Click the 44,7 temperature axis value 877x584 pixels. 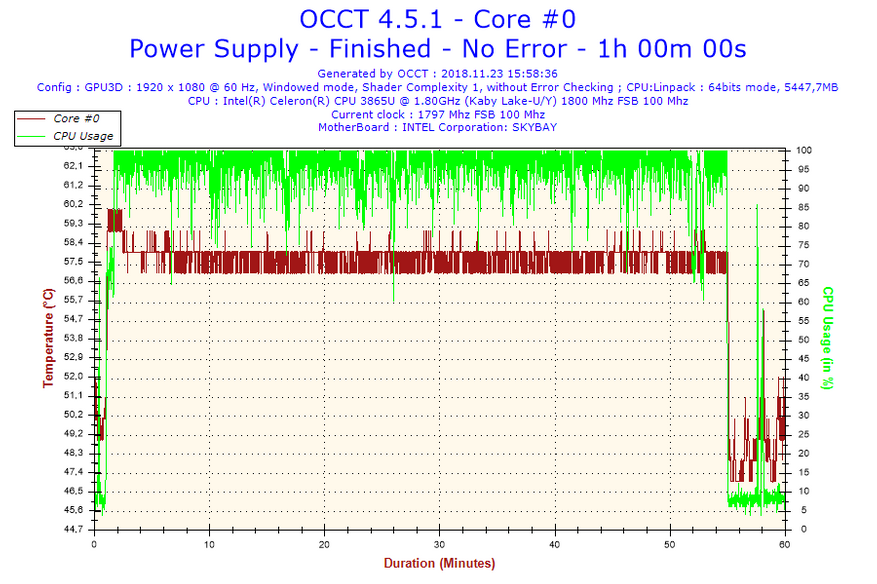pyautogui.click(x=73, y=529)
